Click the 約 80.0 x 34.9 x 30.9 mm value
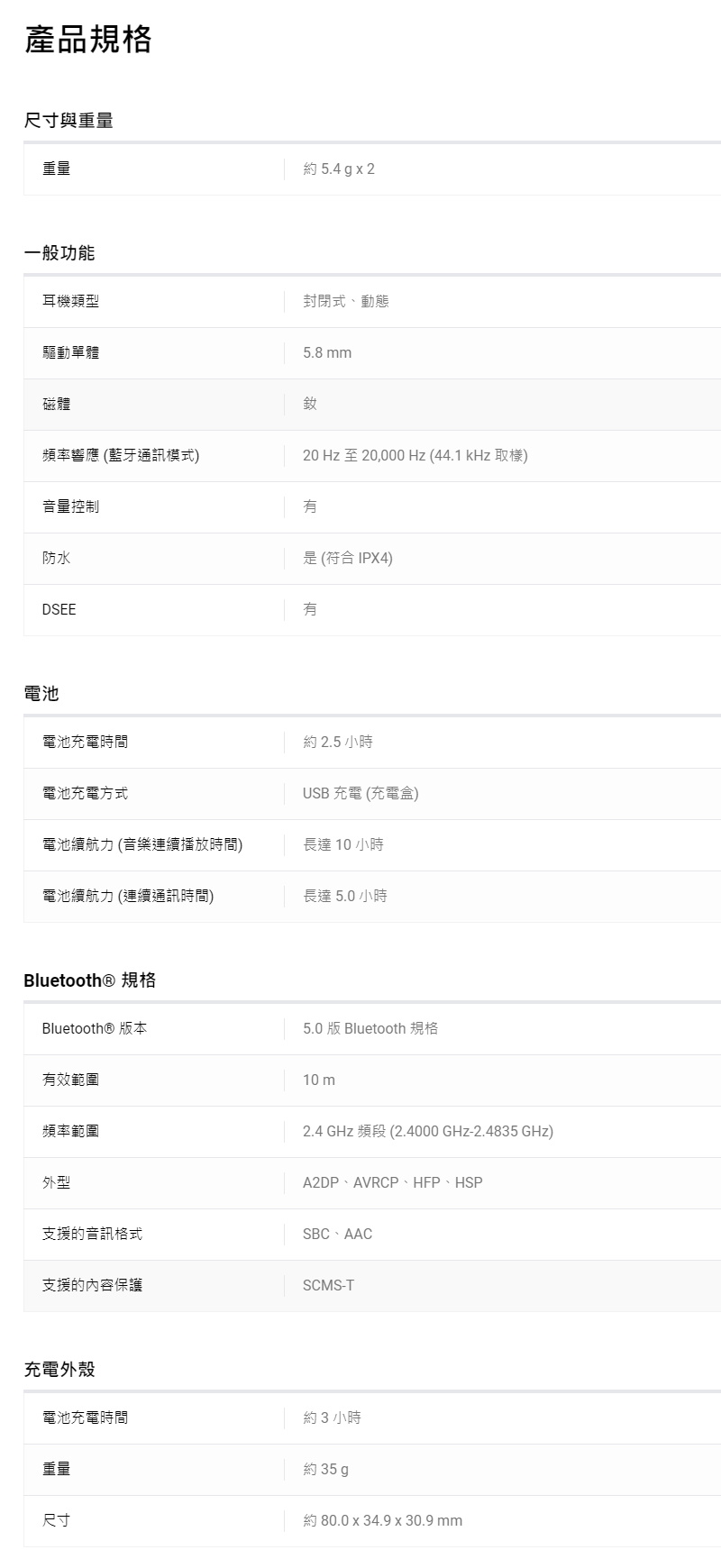 pos(382,1520)
